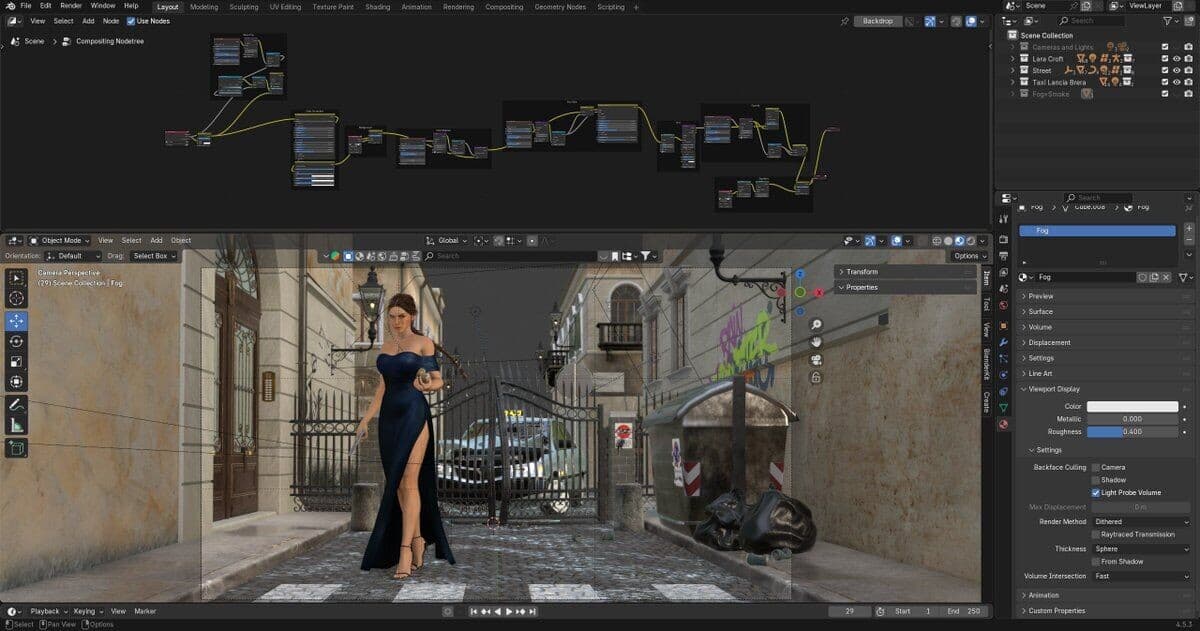This screenshot has width=1200, height=631.
Task: Click the Metallic value slider
Action: [1133, 419]
